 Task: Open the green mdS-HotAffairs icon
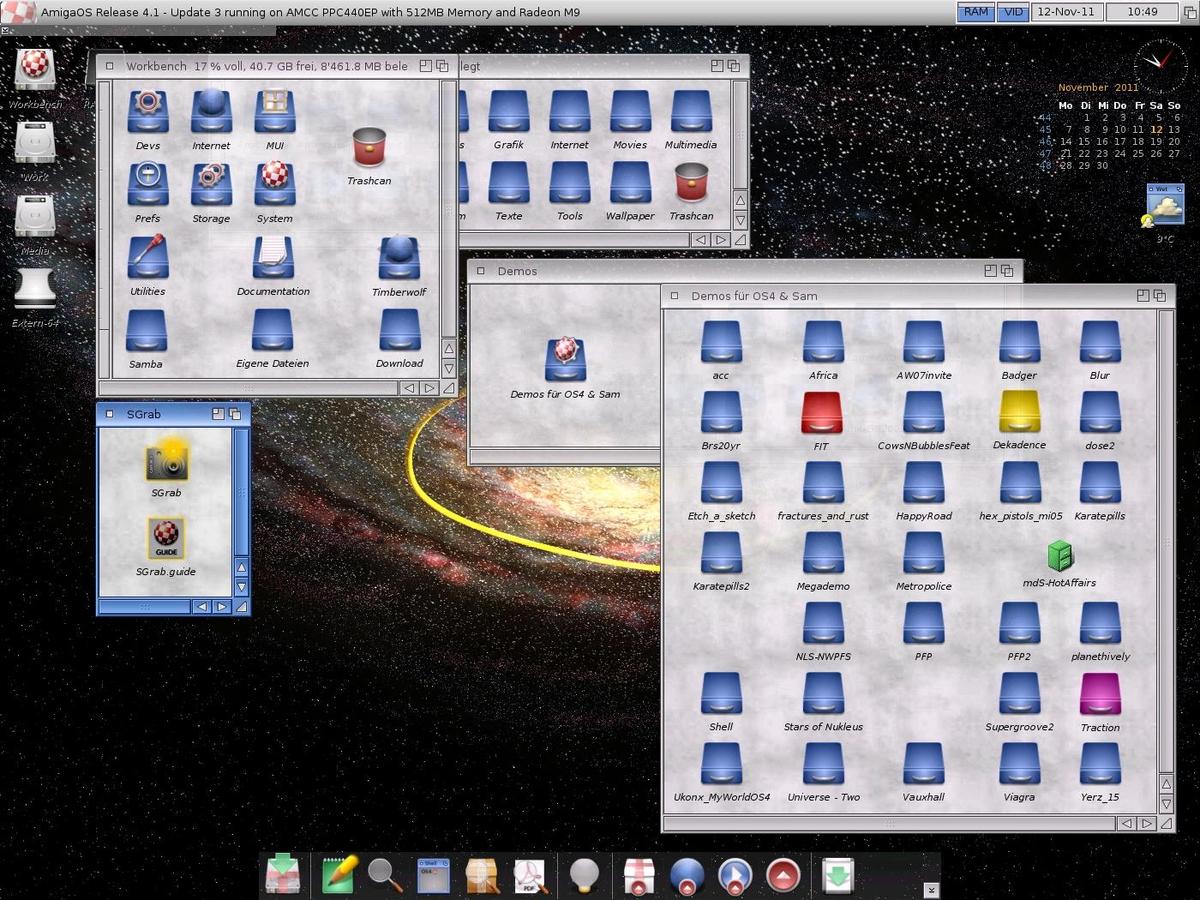pyautogui.click(x=1060, y=555)
